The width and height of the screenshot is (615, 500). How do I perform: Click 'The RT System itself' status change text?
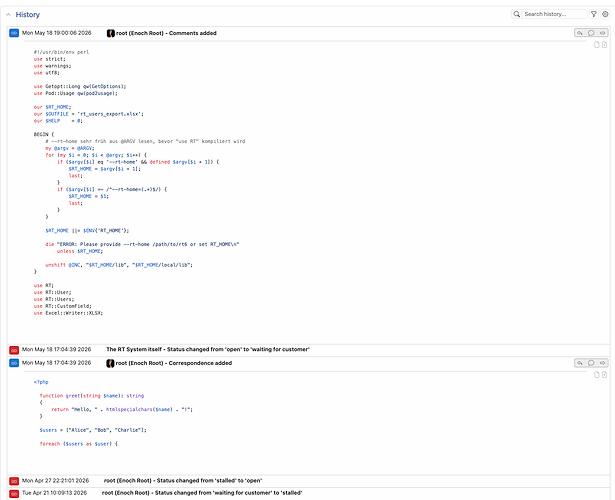click(208, 349)
